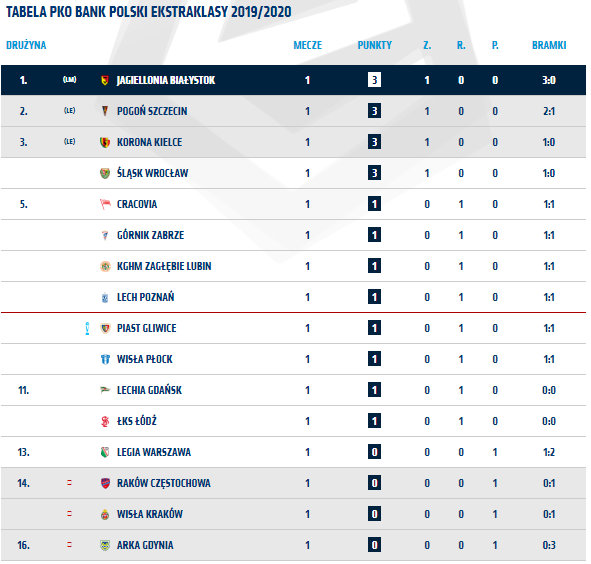The height and width of the screenshot is (564, 591).
Task: Click the Arka Gdynia club crest
Action: pyautogui.click(x=105, y=545)
